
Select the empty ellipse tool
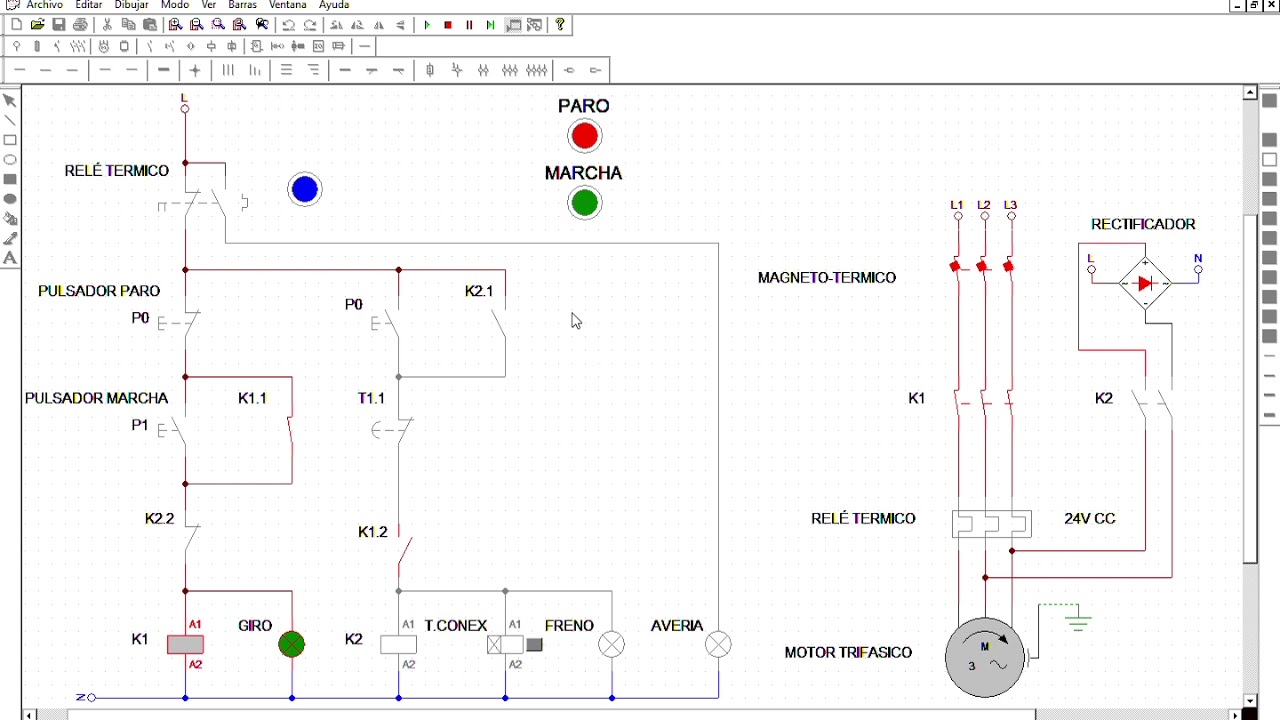click(x=10, y=160)
